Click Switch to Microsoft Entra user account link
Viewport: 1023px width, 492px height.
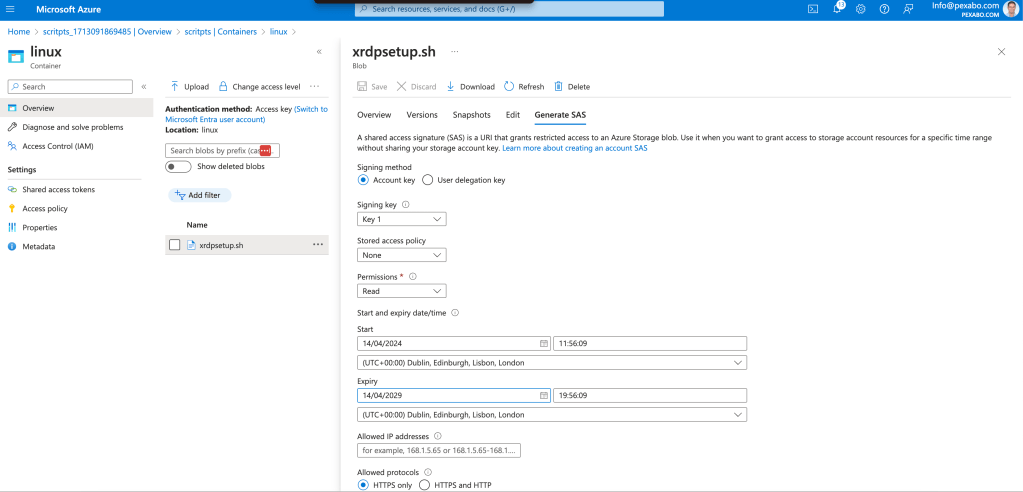click(247, 114)
